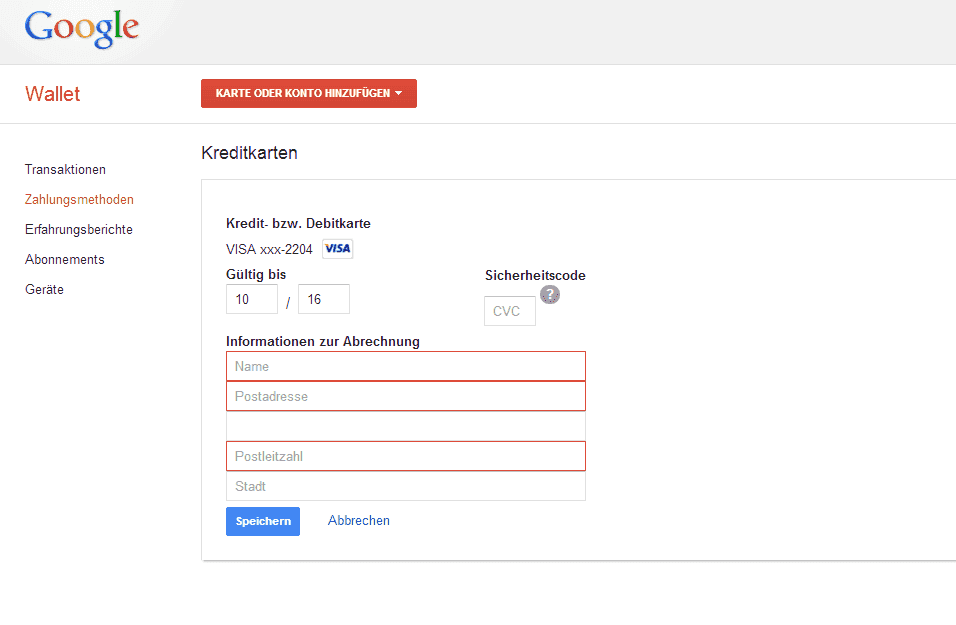This screenshot has height=625, width=956.
Task: Go to Erfahrungsberichte section
Action: pyautogui.click(x=79, y=229)
